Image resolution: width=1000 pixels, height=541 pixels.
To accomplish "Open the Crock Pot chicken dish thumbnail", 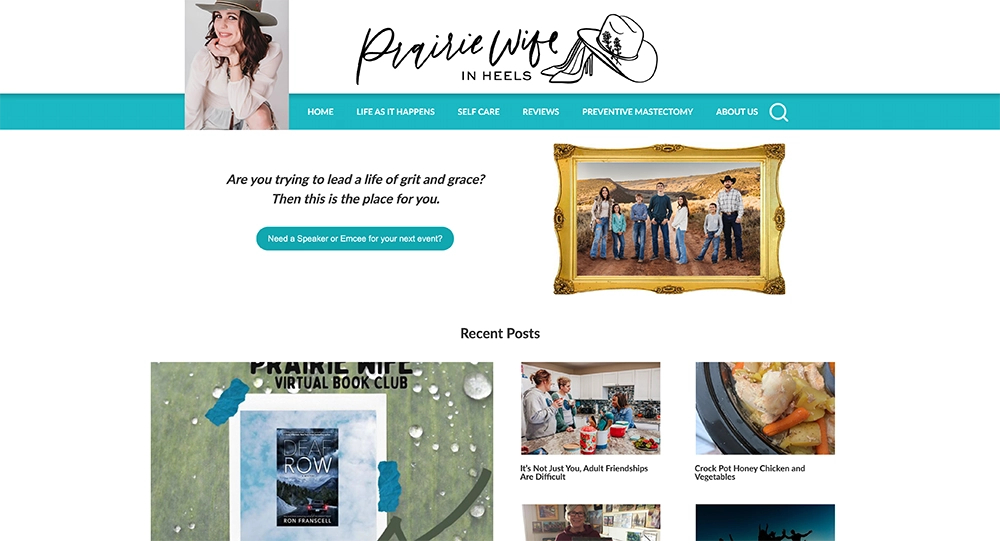I will point(765,408).
